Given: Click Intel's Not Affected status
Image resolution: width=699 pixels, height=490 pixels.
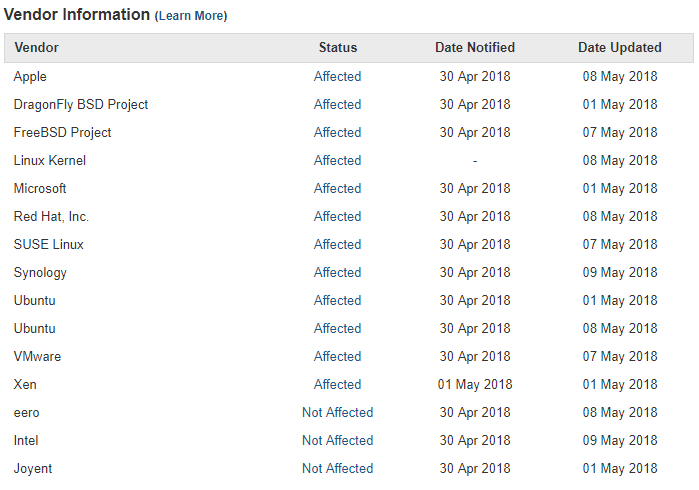Looking at the screenshot, I should 337,440.
